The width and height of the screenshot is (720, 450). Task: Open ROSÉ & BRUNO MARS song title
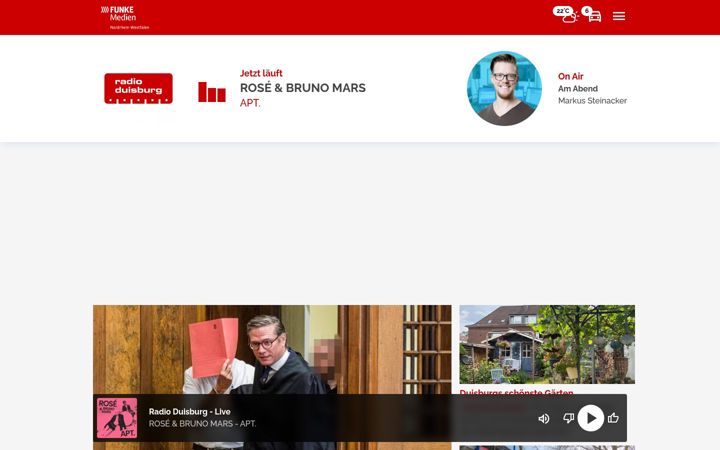pyautogui.click(x=303, y=88)
